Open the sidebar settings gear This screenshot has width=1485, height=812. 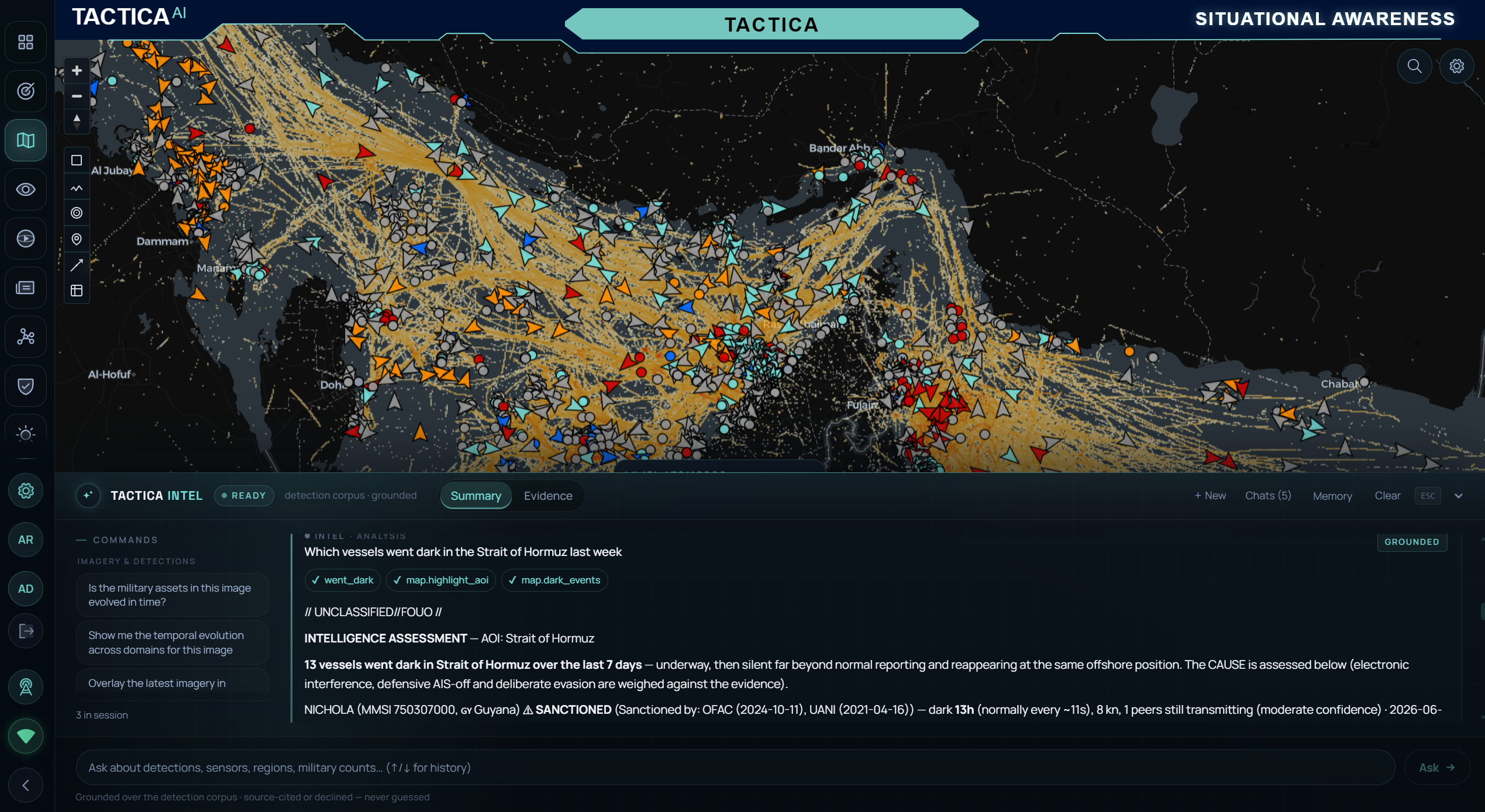click(26, 490)
